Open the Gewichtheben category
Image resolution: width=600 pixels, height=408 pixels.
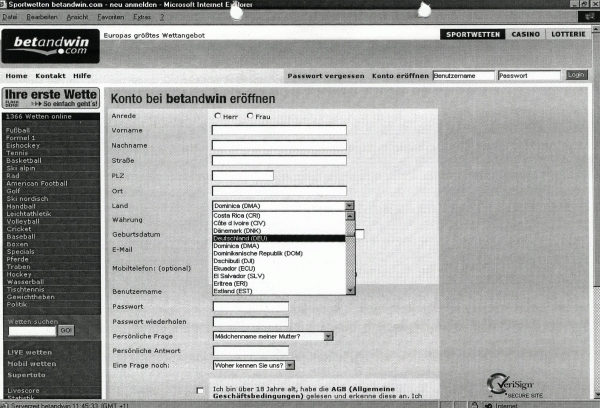pyautogui.click(x=31, y=297)
